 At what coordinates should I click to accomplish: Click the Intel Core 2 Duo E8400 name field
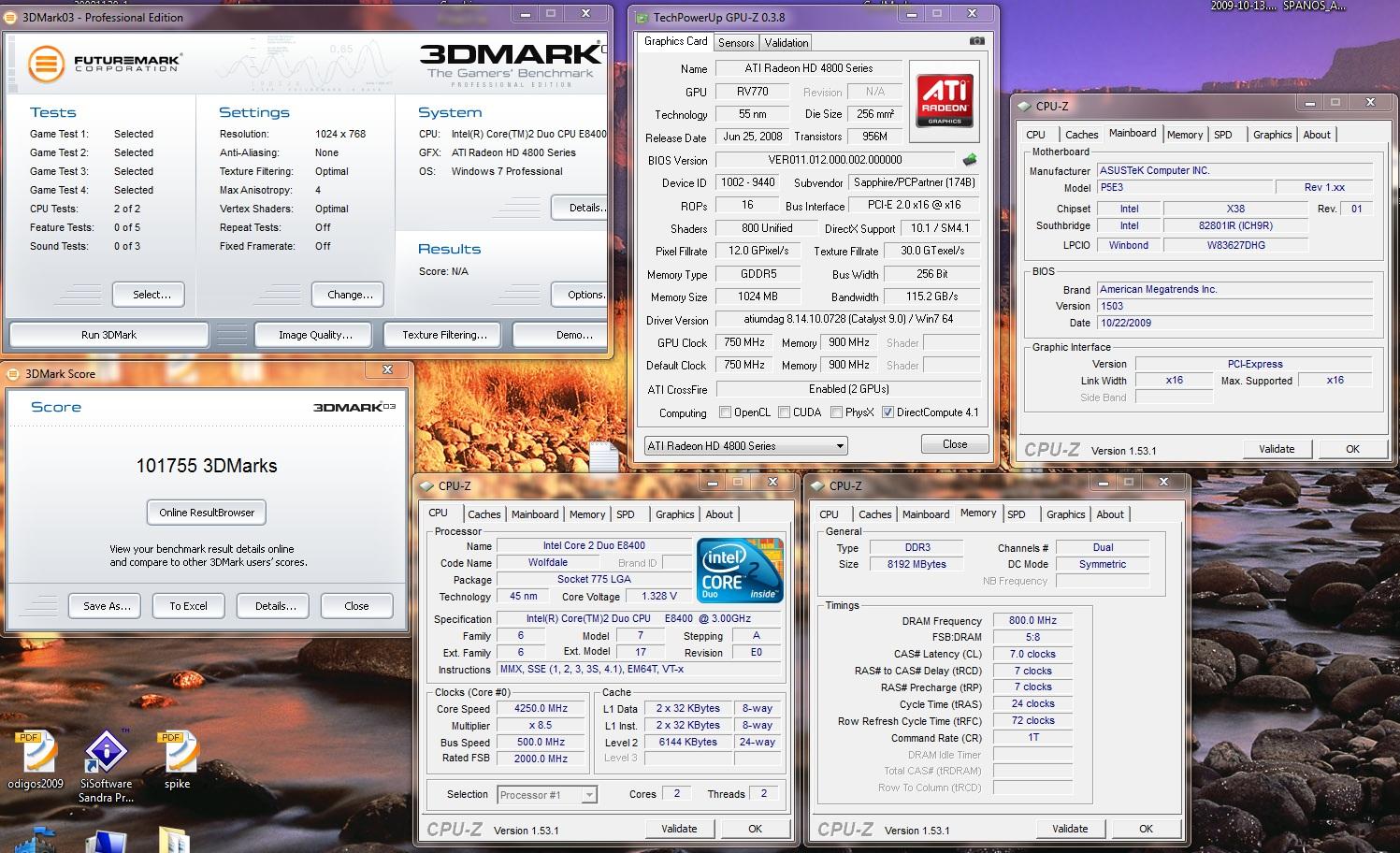594,545
